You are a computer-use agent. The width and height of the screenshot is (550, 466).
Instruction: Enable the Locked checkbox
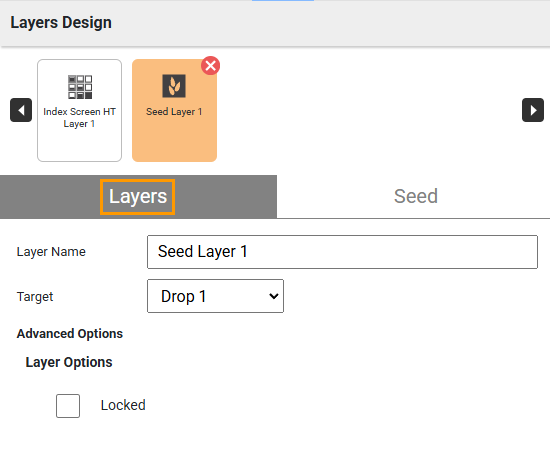pos(68,406)
